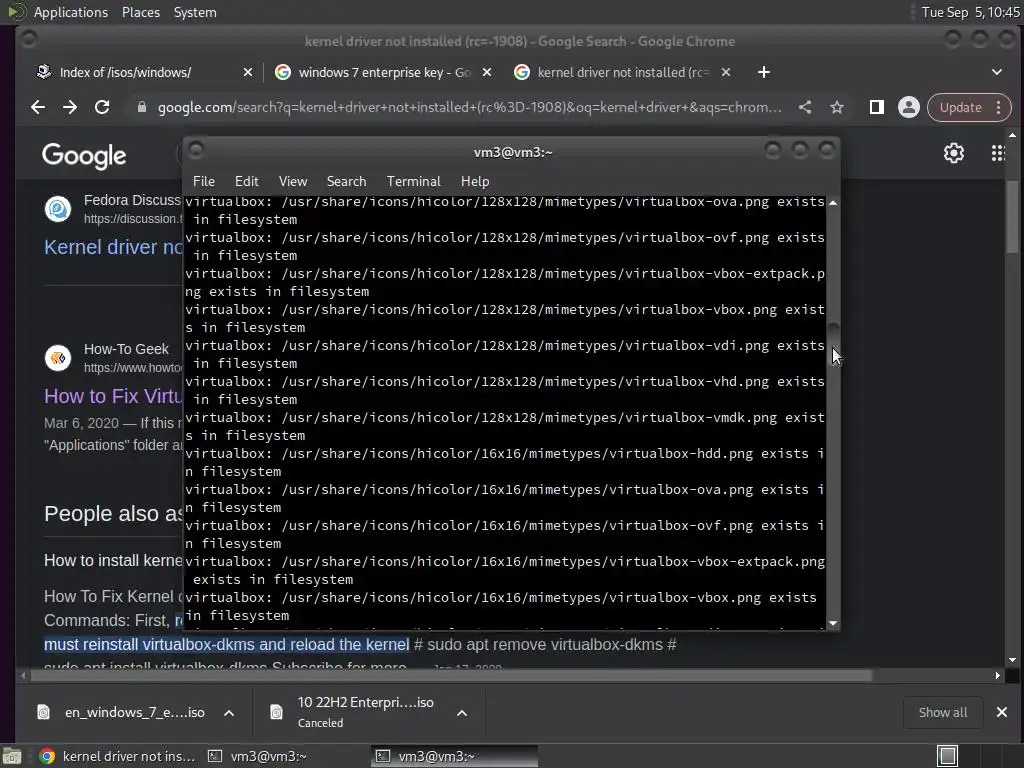1024x768 pixels.
Task: Open the terminal Terminal menu
Action: [413, 182]
